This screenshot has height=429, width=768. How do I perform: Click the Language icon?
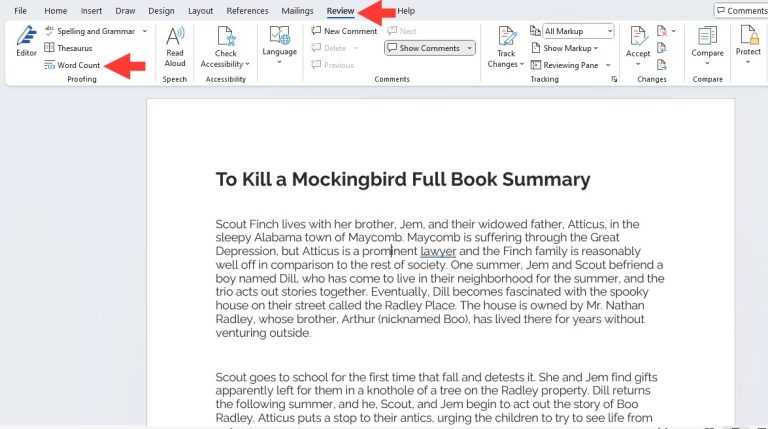point(280,36)
